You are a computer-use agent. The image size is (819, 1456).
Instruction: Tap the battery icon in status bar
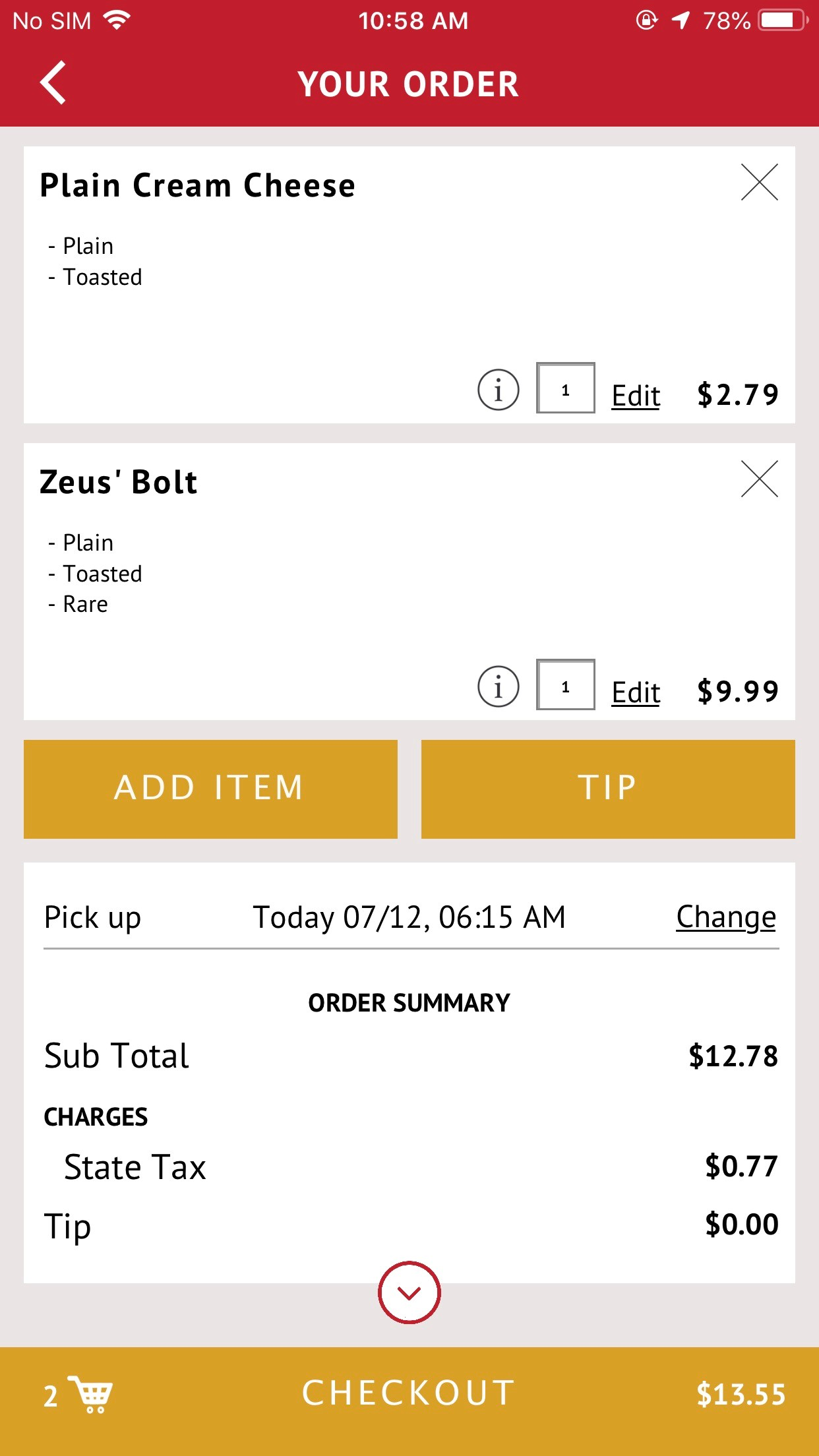pyautogui.click(x=782, y=20)
